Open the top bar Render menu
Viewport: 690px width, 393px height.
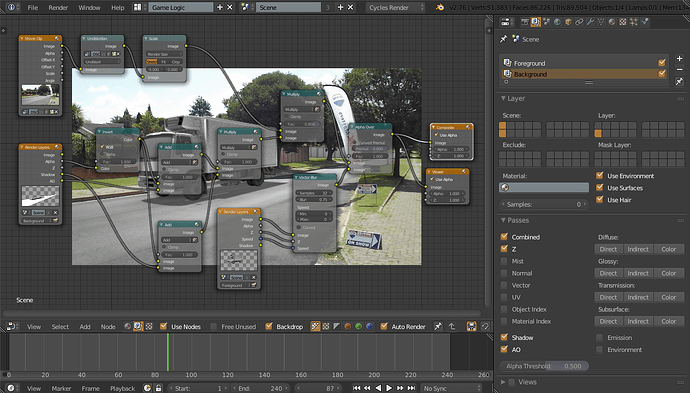click(x=58, y=7)
